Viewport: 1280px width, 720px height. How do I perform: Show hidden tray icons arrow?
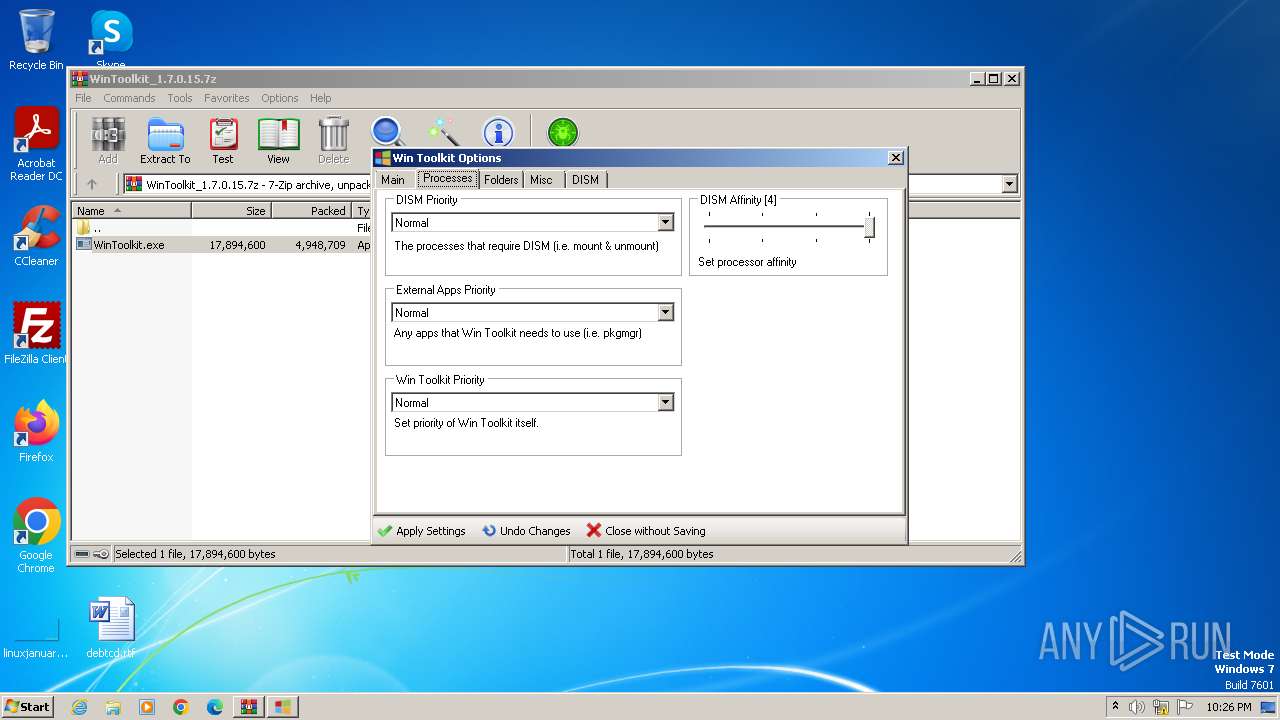[x=1115, y=706]
